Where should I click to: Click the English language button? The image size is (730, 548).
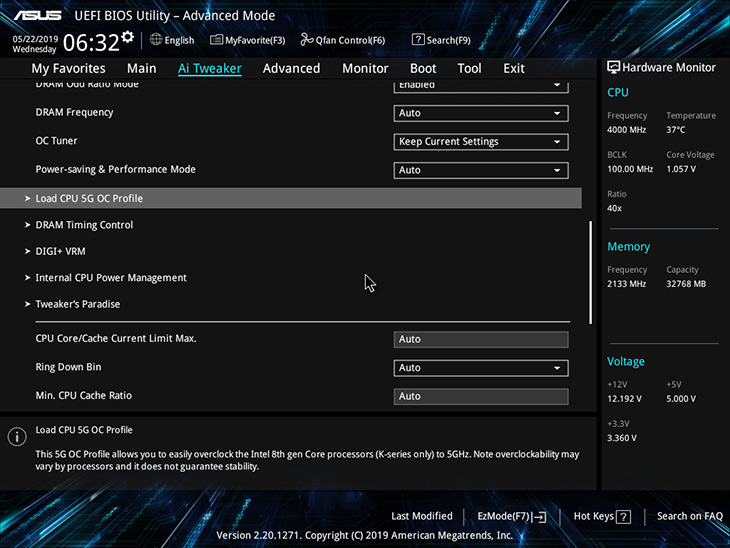[172, 40]
